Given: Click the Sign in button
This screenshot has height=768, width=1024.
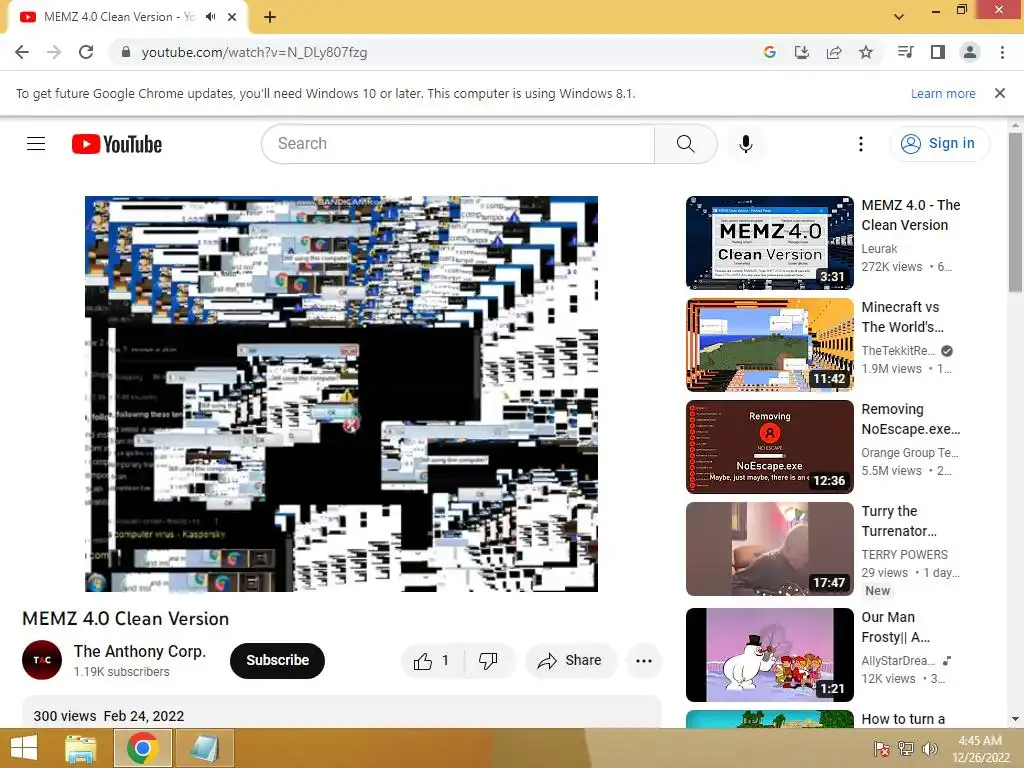Looking at the screenshot, I should coord(939,144).
